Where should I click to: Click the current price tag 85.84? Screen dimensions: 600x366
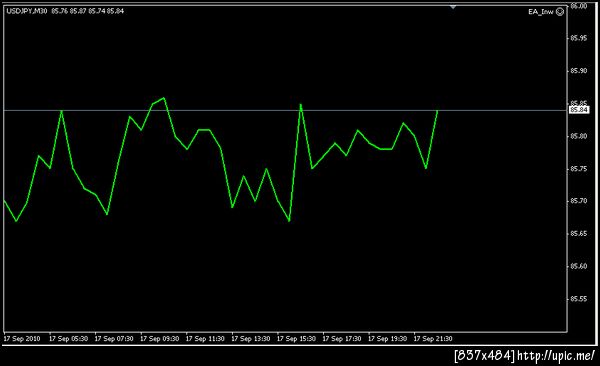(579, 110)
